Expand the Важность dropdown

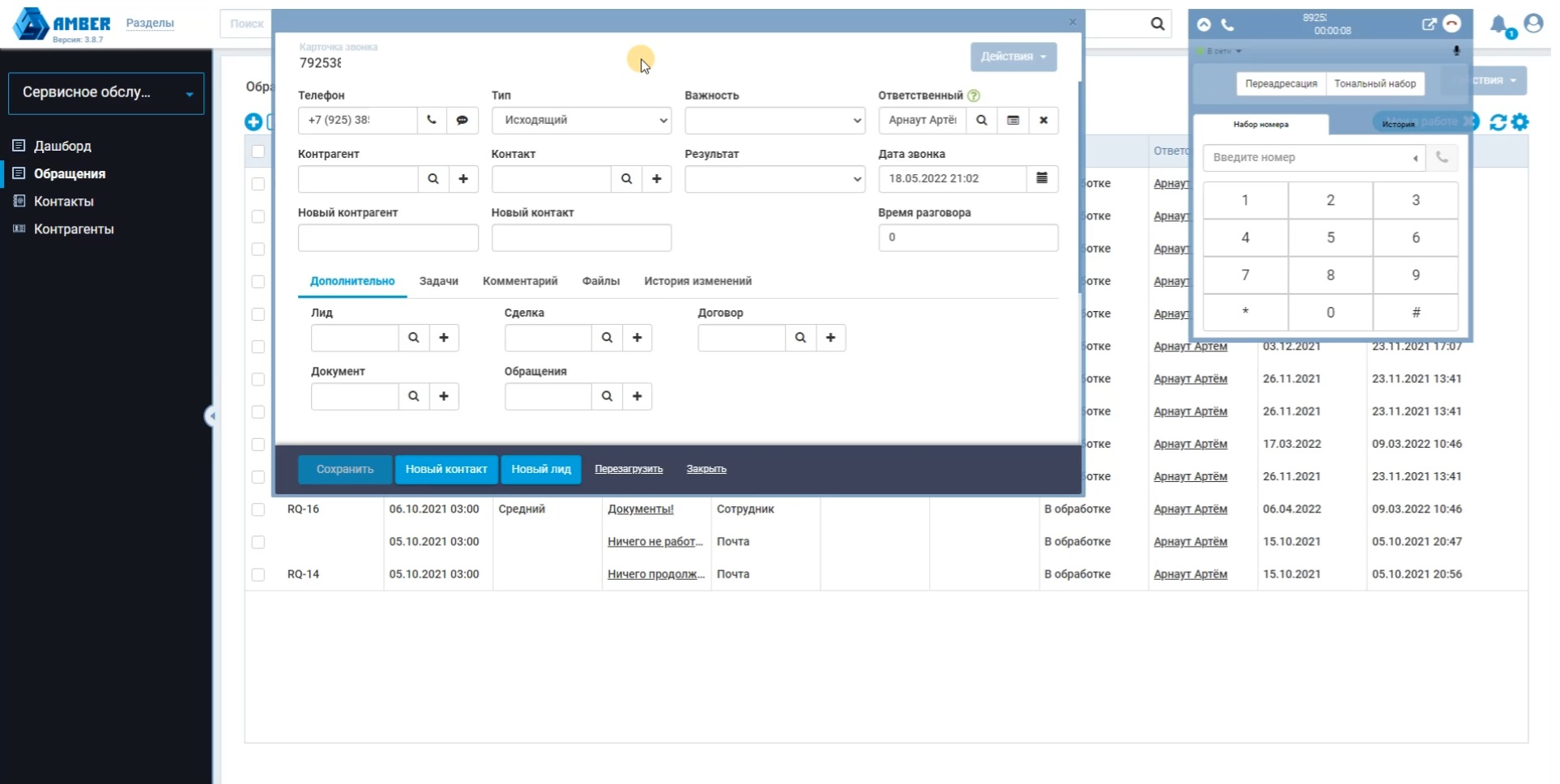tap(774, 121)
